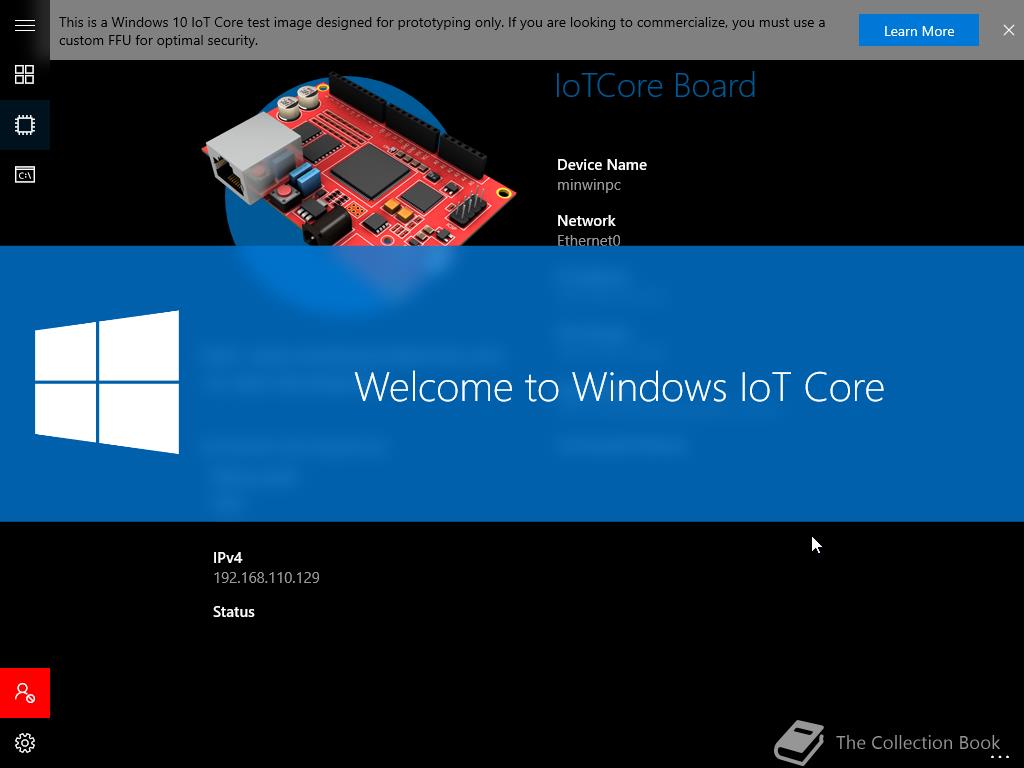
Task: Click the IP address 192.168.110.129
Action: (x=266, y=578)
